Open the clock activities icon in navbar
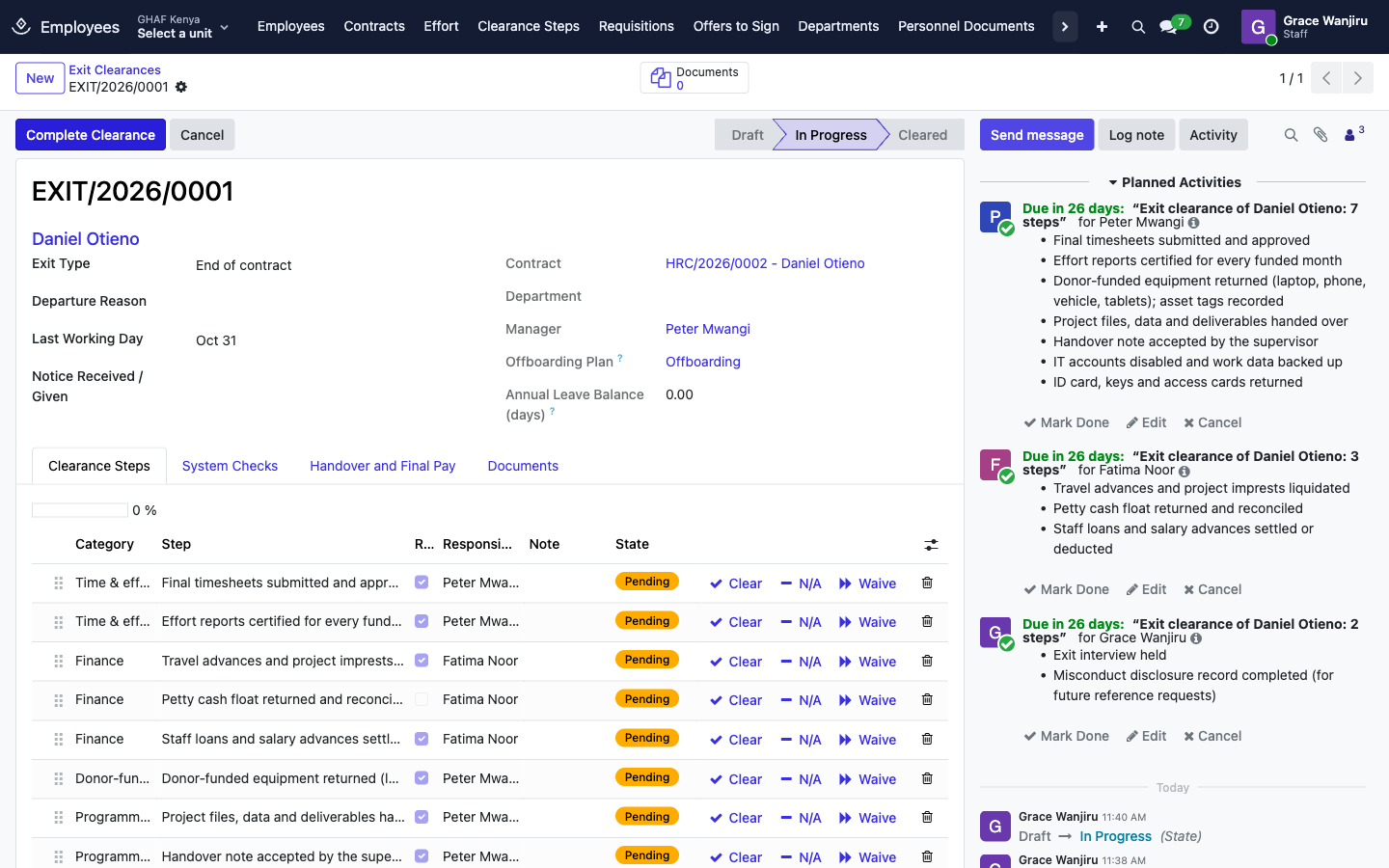 pyautogui.click(x=1212, y=27)
